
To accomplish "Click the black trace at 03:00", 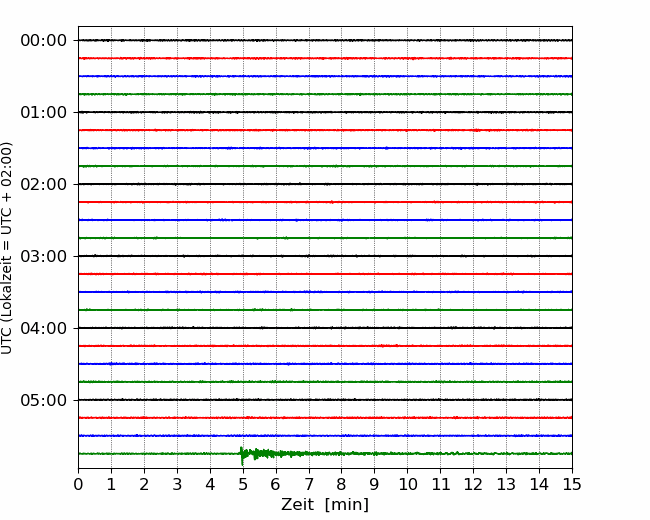I will coord(325,256).
